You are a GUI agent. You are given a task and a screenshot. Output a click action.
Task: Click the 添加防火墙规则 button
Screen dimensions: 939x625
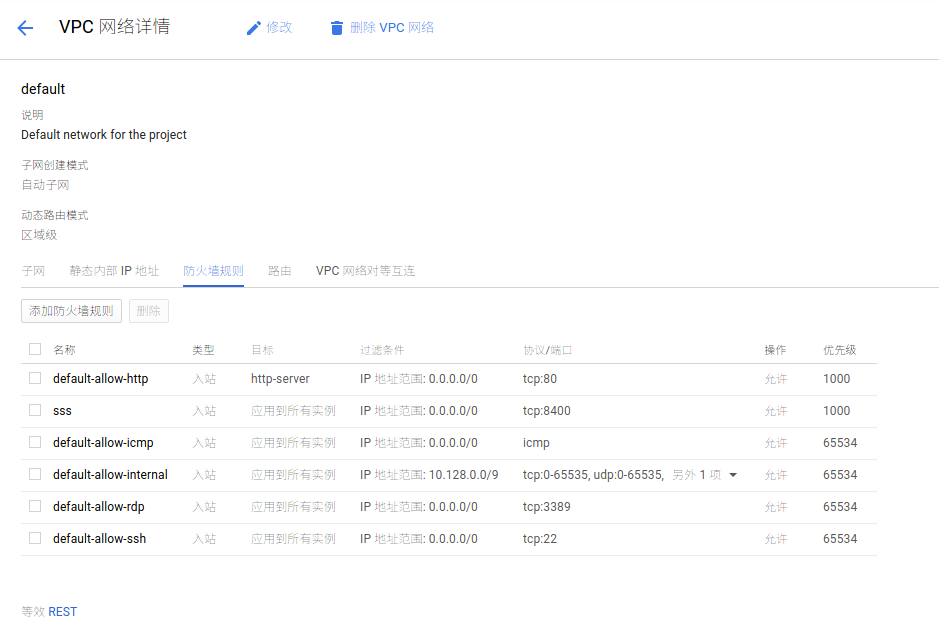tap(71, 311)
